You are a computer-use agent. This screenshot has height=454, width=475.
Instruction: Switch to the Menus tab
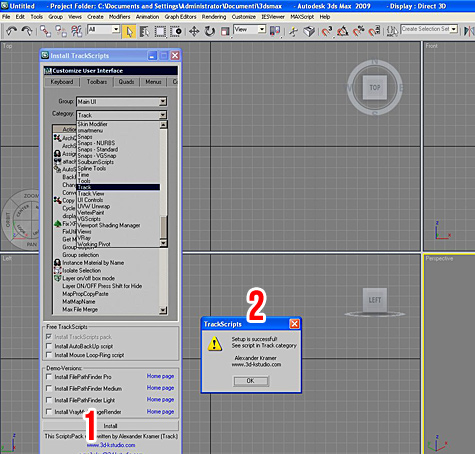pos(153,82)
